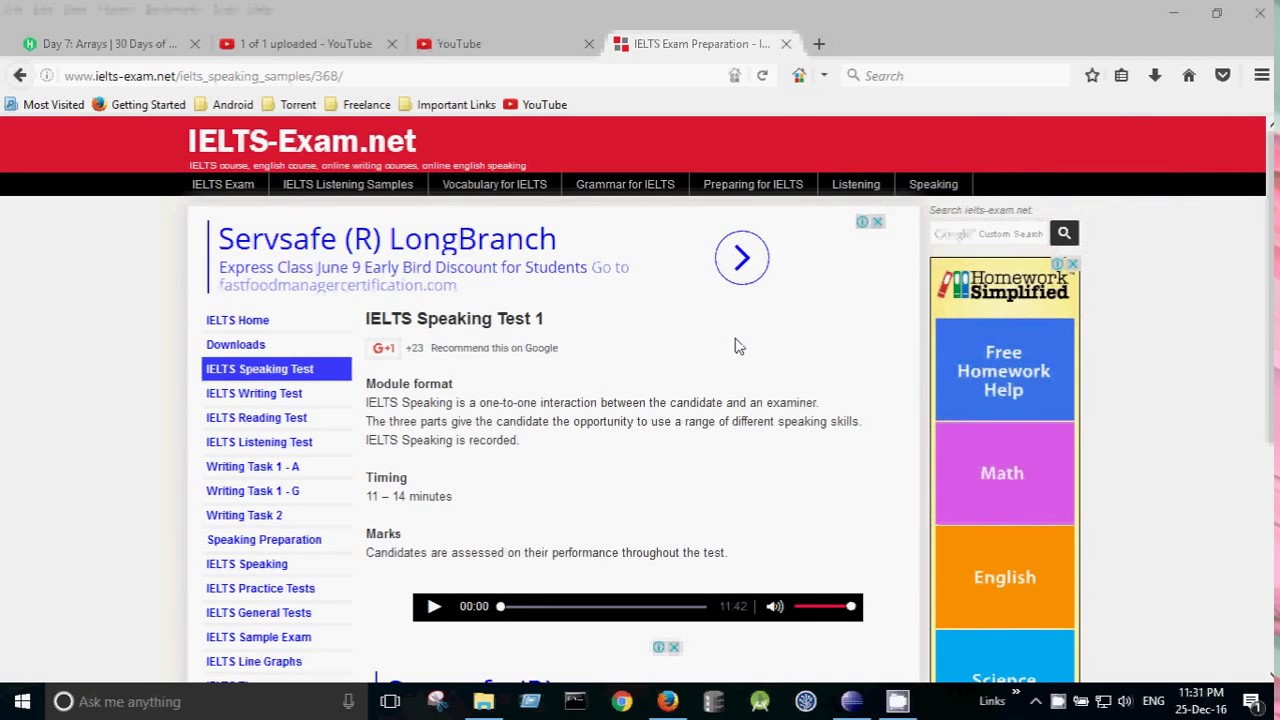Open IELTS Writing Test sidebar link
The width and height of the screenshot is (1280, 720).
tap(254, 393)
